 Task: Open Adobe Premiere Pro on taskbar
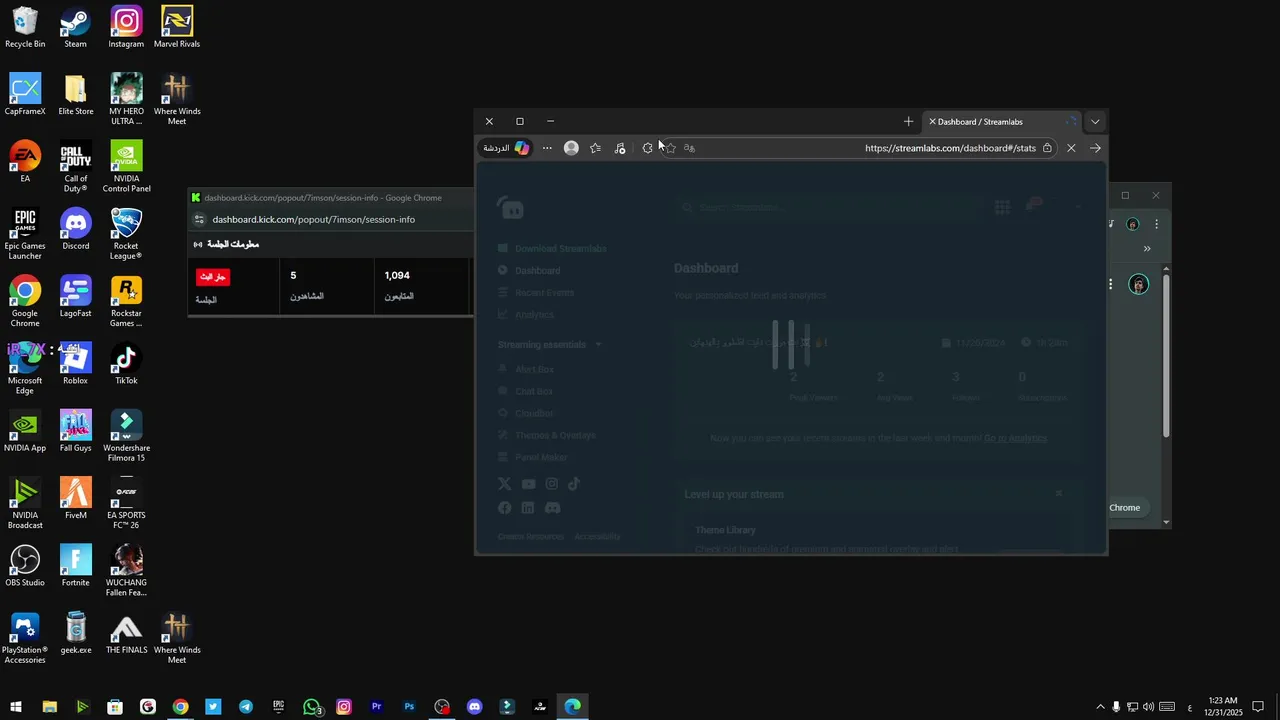click(377, 707)
